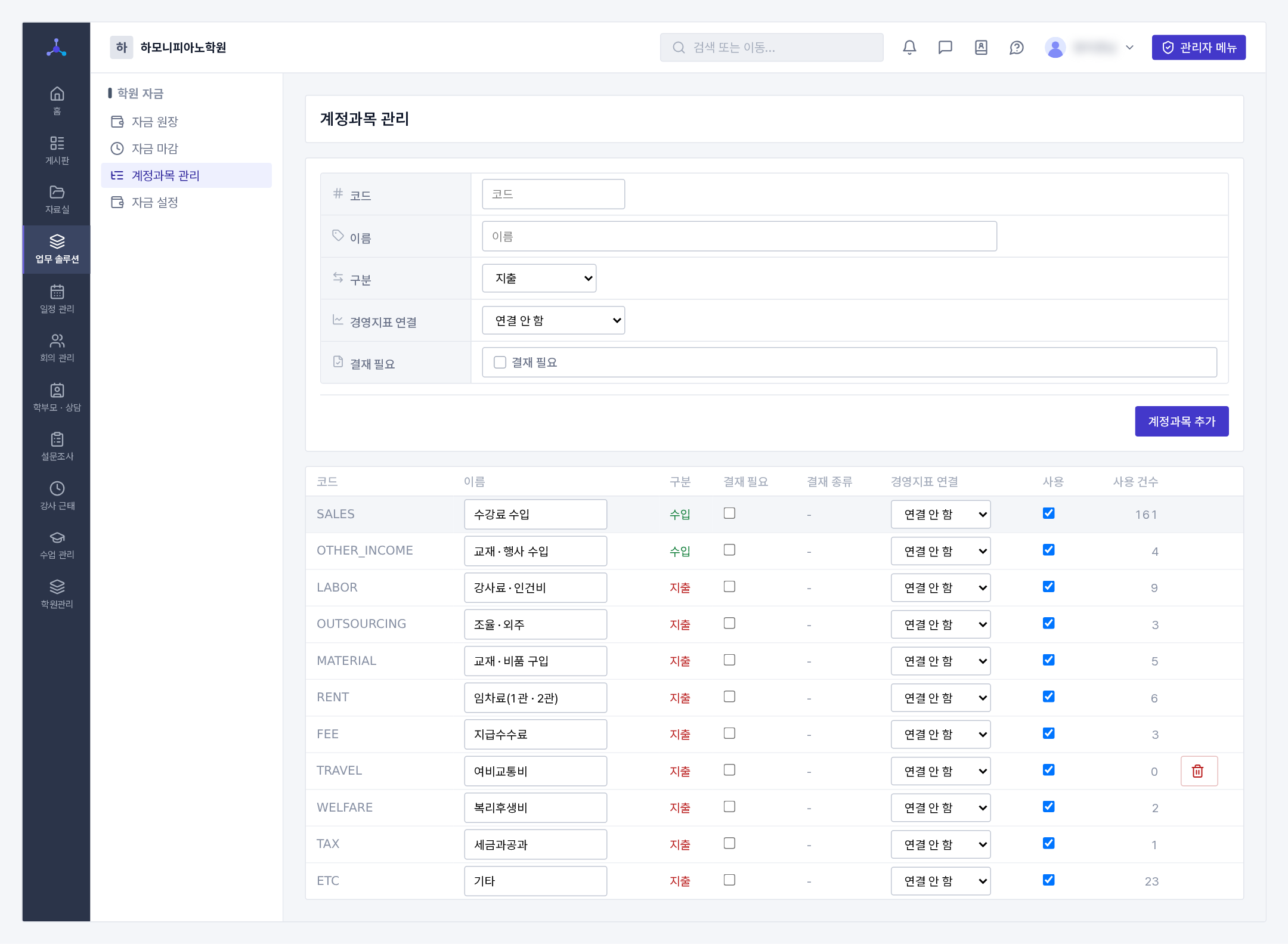The height and width of the screenshot is (944, 1288).
Task: Click the app logo at top of sidebar
Action: (57, 48)
